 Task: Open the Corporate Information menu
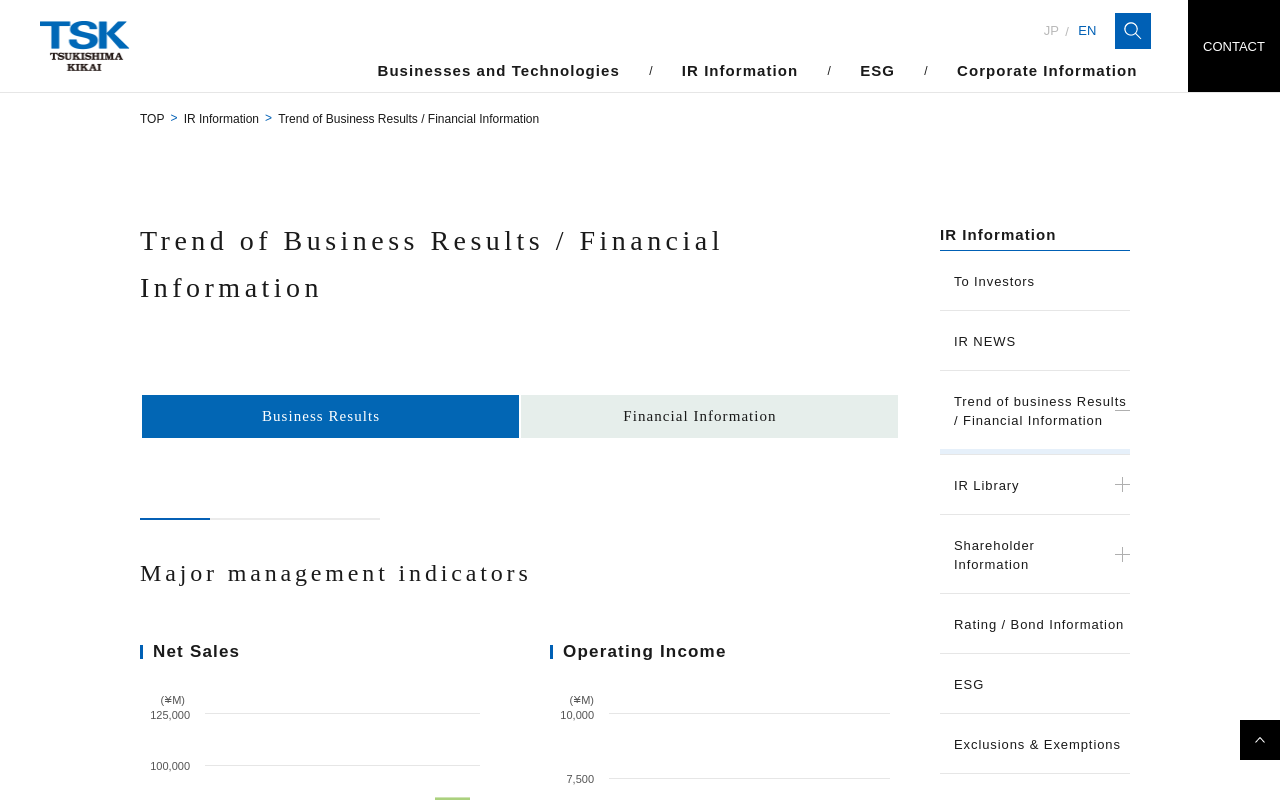coord(1046,71)
